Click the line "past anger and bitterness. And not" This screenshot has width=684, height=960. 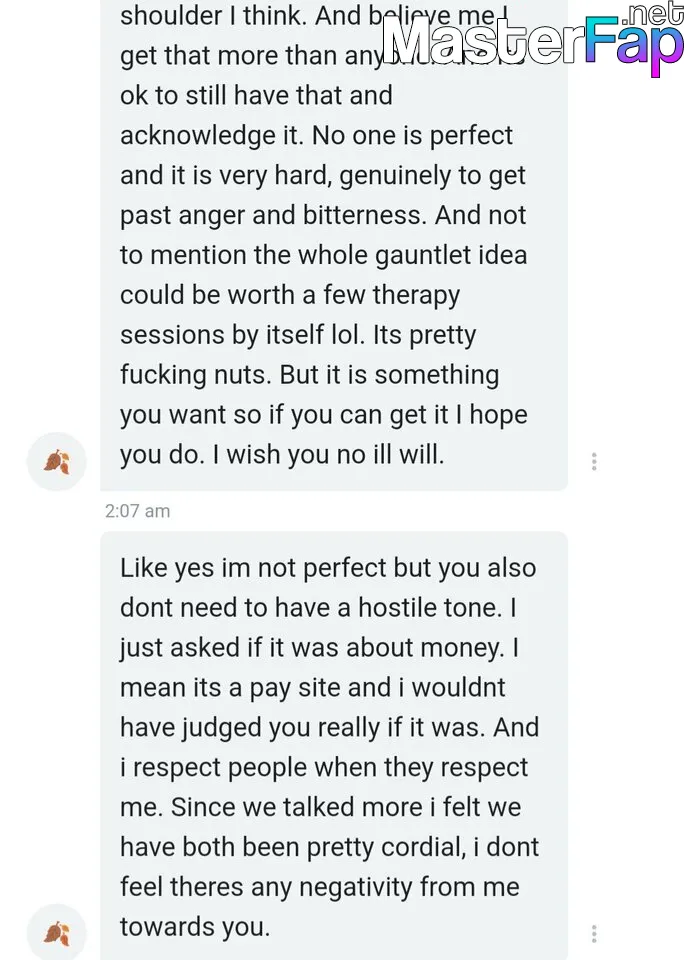[x=323, y=216]
